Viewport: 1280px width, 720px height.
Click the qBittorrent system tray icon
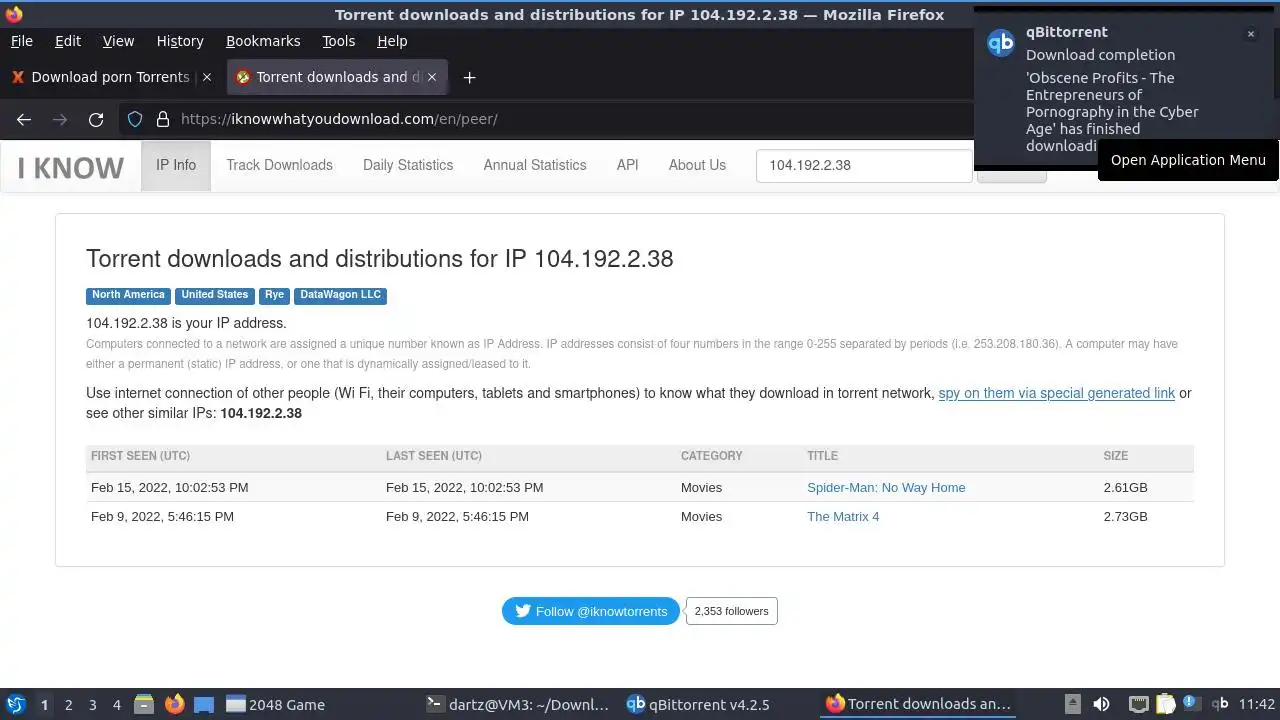coord(1220,704)
